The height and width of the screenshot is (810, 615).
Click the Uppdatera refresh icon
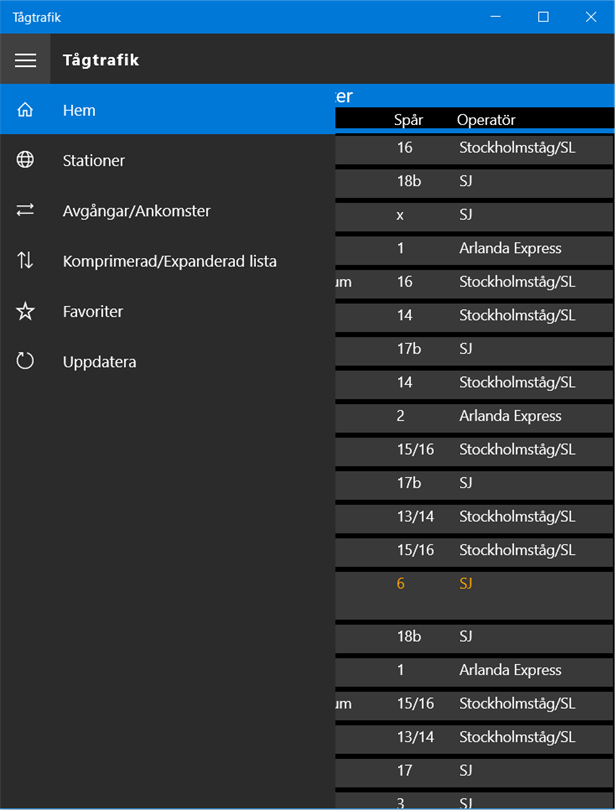point(25,362)
